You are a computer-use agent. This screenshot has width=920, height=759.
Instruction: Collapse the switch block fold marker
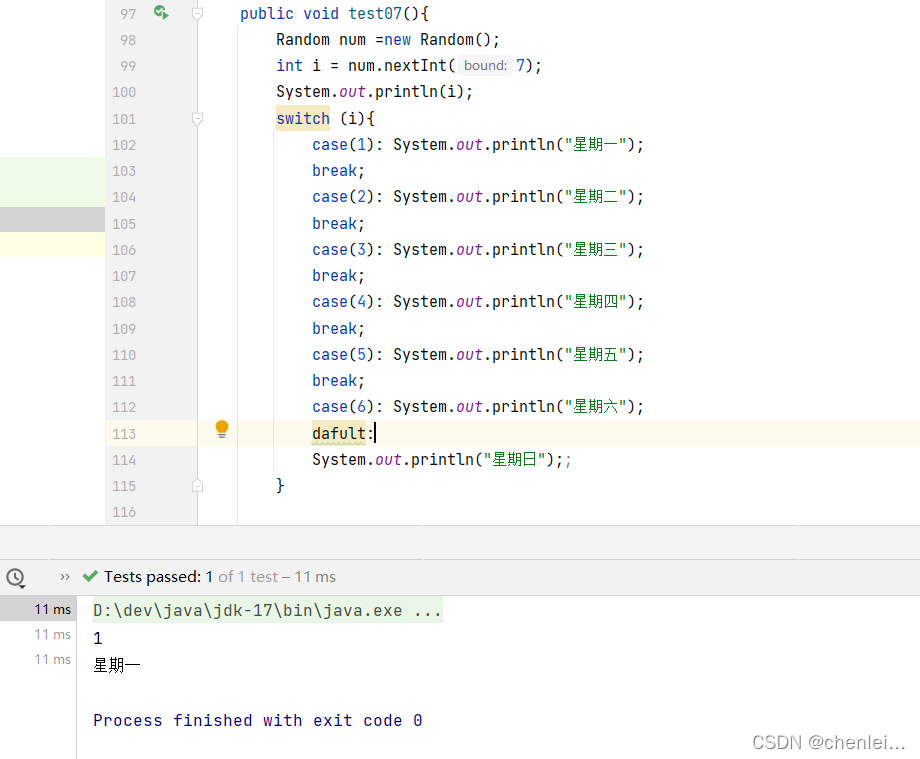click(198, 119)
